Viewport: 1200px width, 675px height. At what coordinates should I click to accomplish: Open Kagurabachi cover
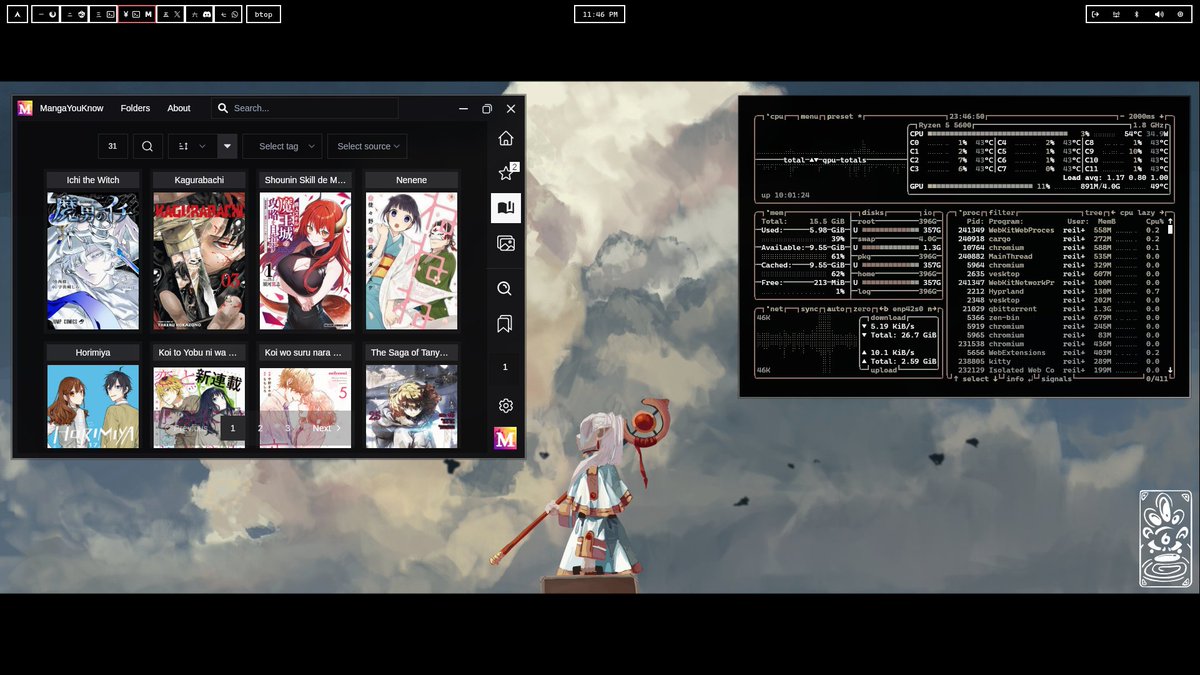tap(199, 261)
